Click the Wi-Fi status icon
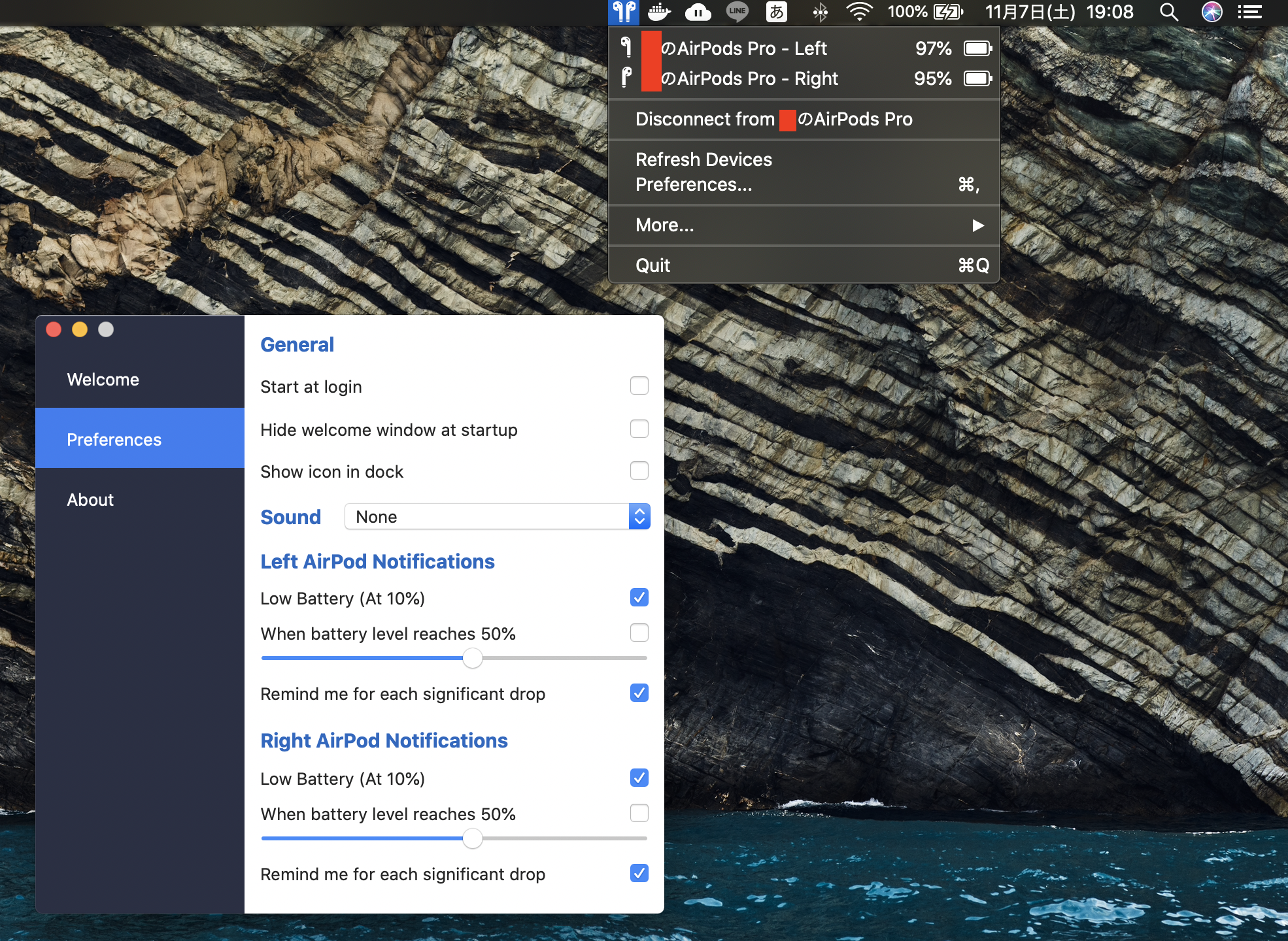Image resolution: width=1288 pixels, height=941 pixels. tap(859, 12)
